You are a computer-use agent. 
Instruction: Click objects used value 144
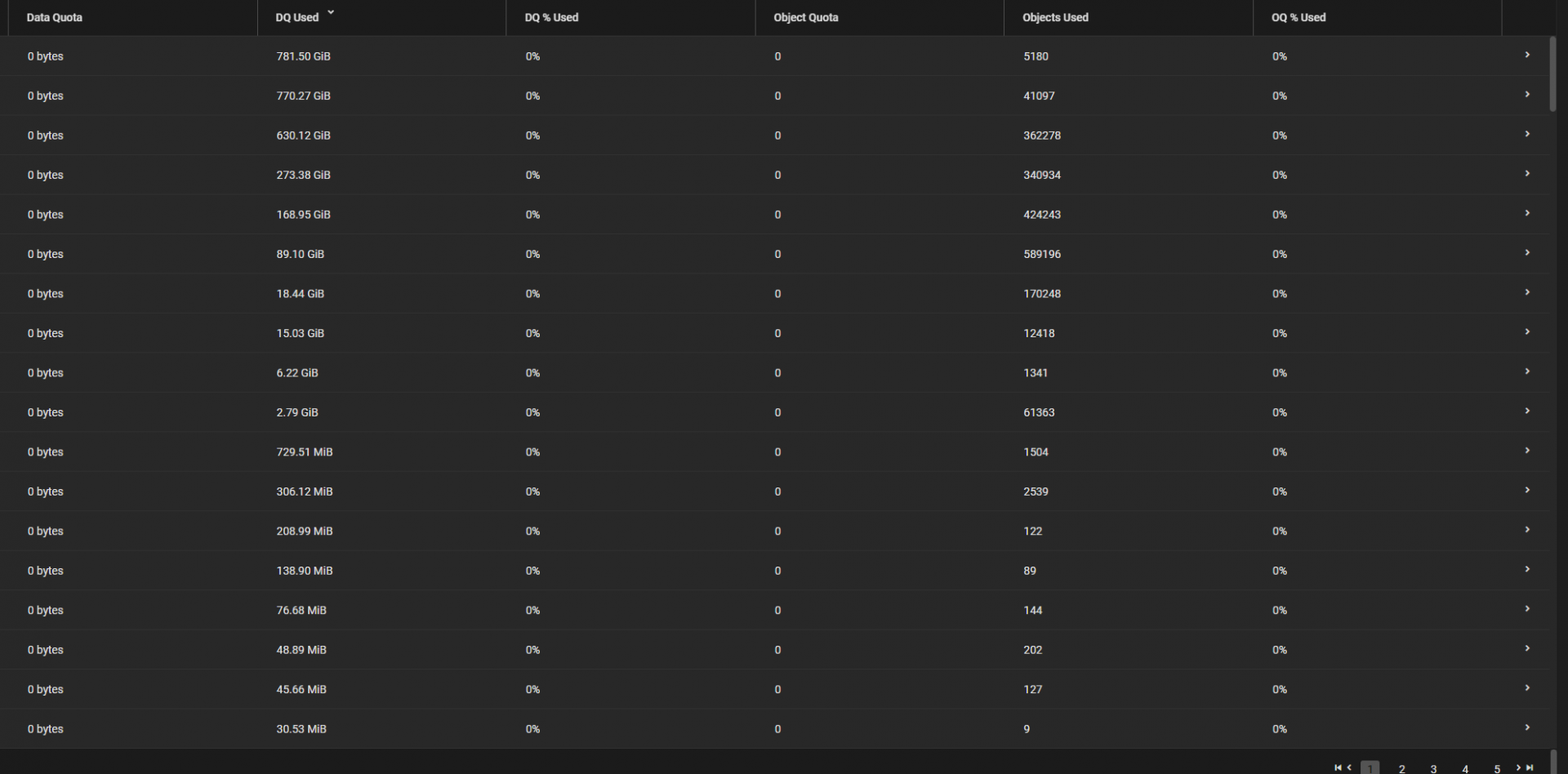coord(1032,611)
